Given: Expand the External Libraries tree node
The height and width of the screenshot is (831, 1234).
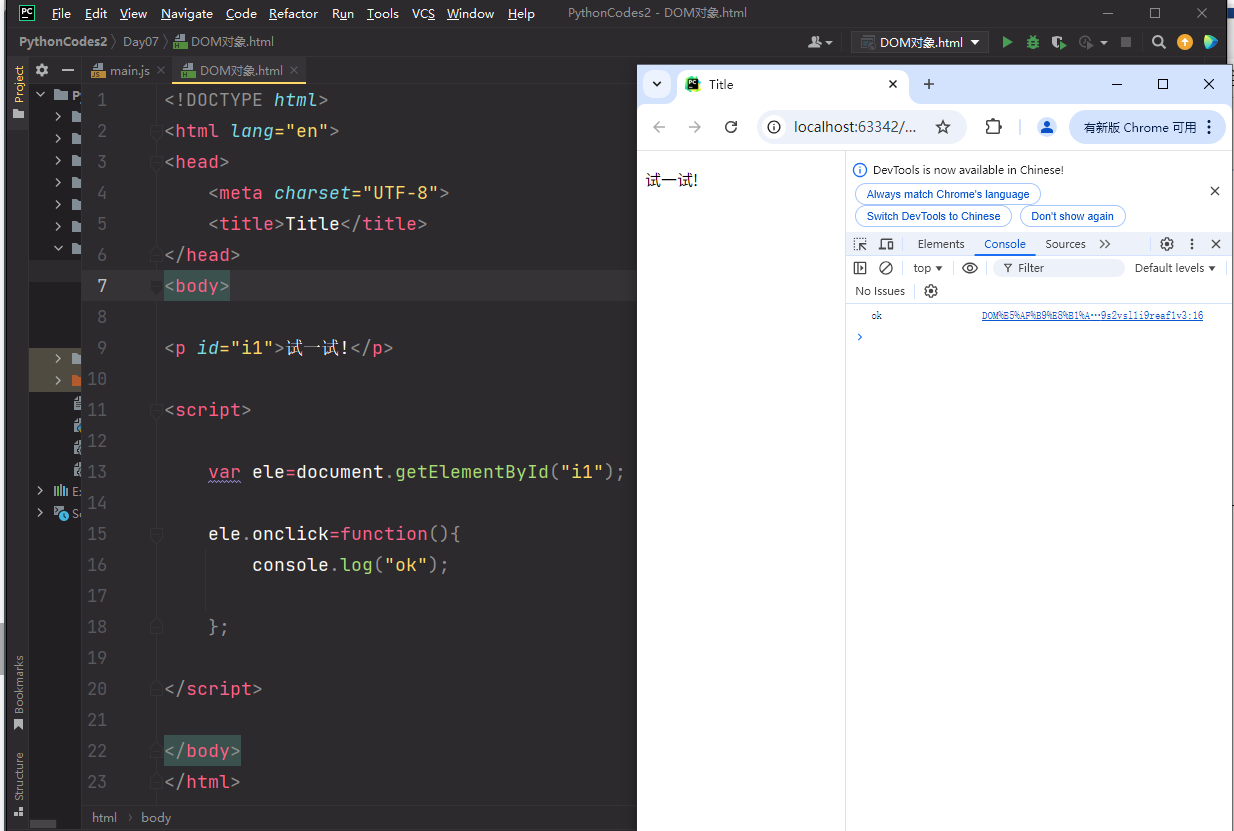Looking at the screenshot, I should click(40, 491).
